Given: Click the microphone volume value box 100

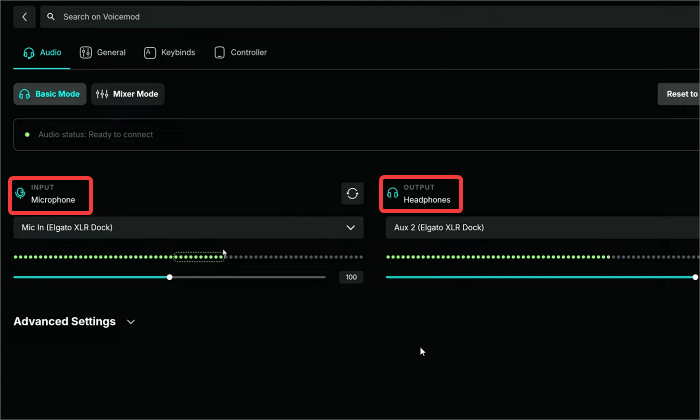Looking at the screenshot, I should pos(351,277).
